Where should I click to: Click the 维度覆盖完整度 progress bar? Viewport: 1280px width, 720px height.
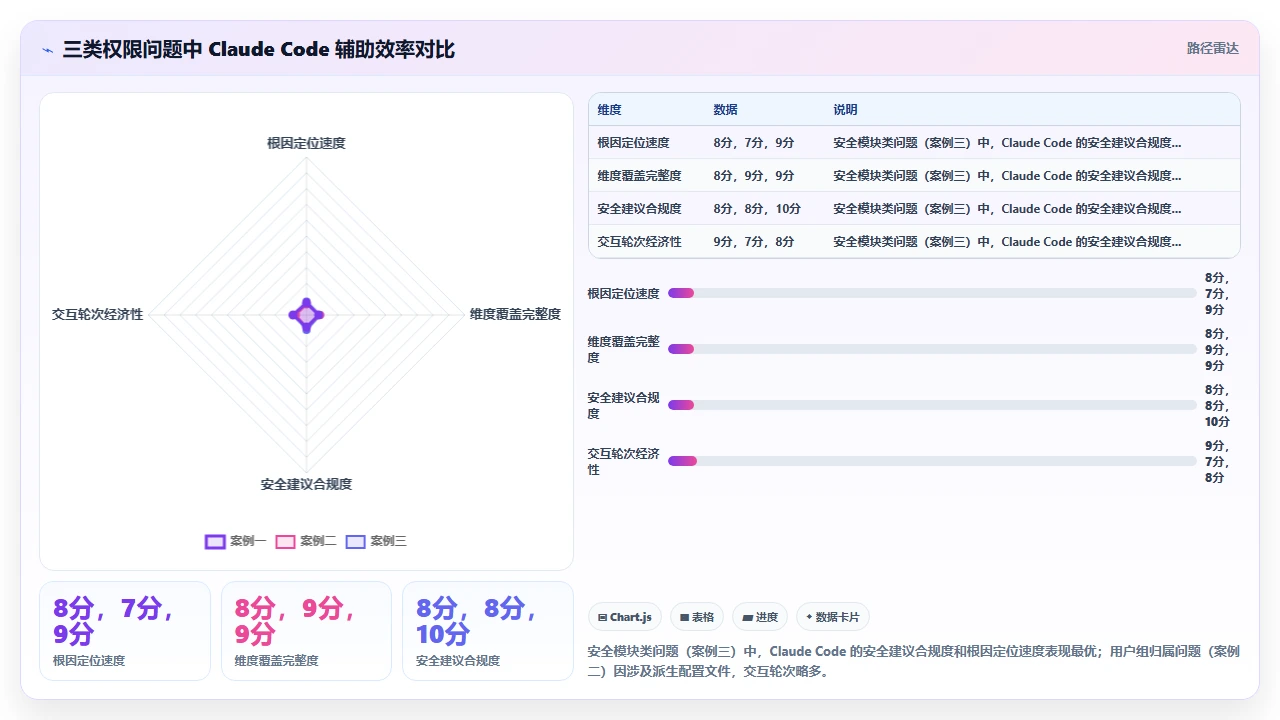[932, 349]
